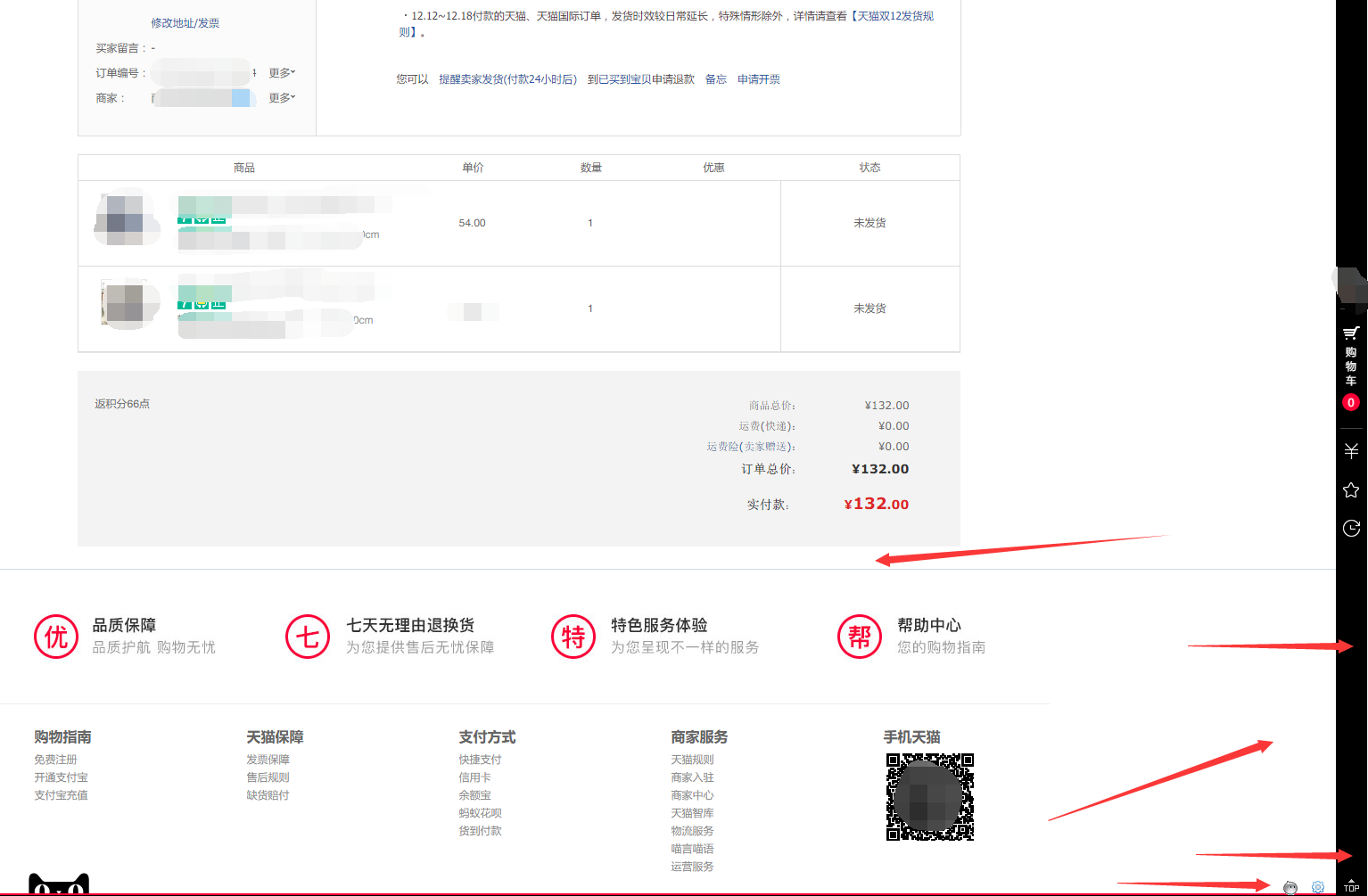Expand 更多 next to 商家
Viewport: 1368px width, 896px height.
tap(280, 97)
